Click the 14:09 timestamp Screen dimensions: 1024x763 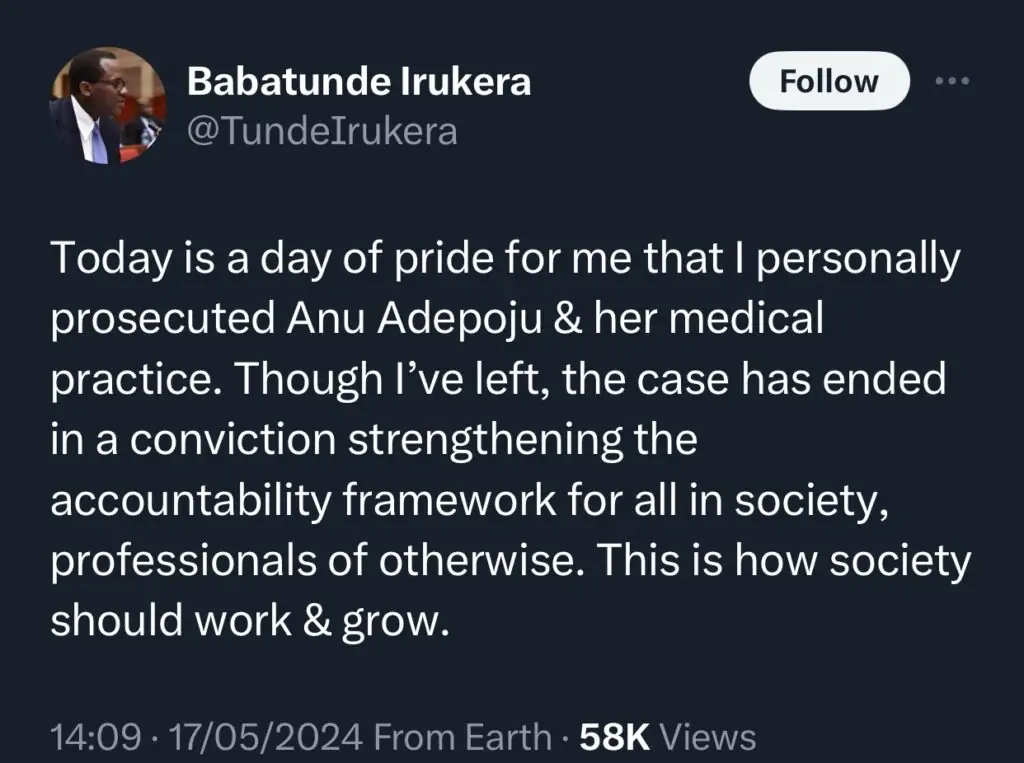95,738
